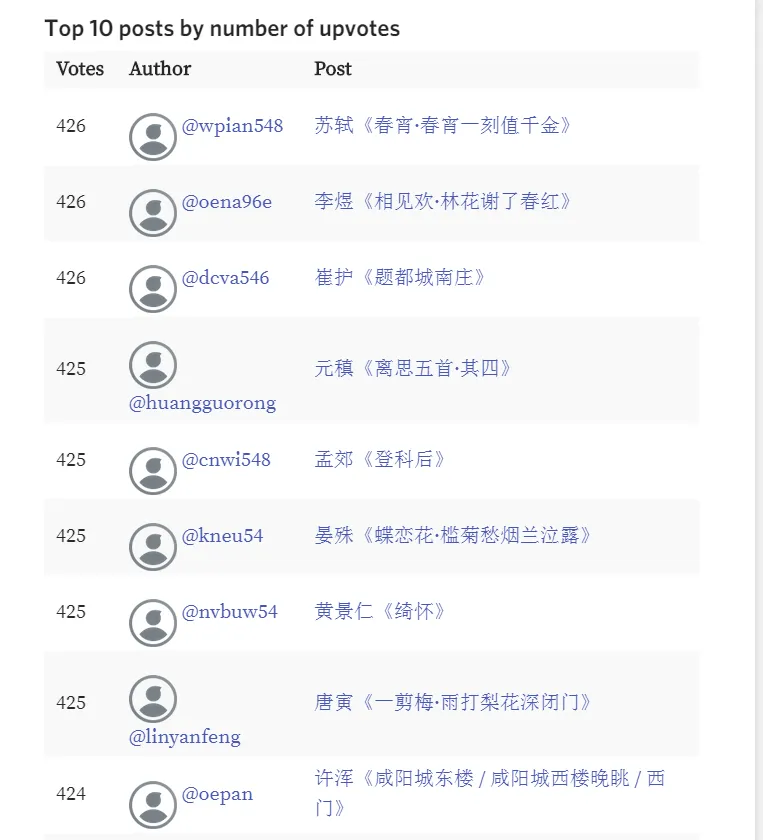Open post 晏殊《蝶恋花·槛菊愁烟兰泣露》

452,536
